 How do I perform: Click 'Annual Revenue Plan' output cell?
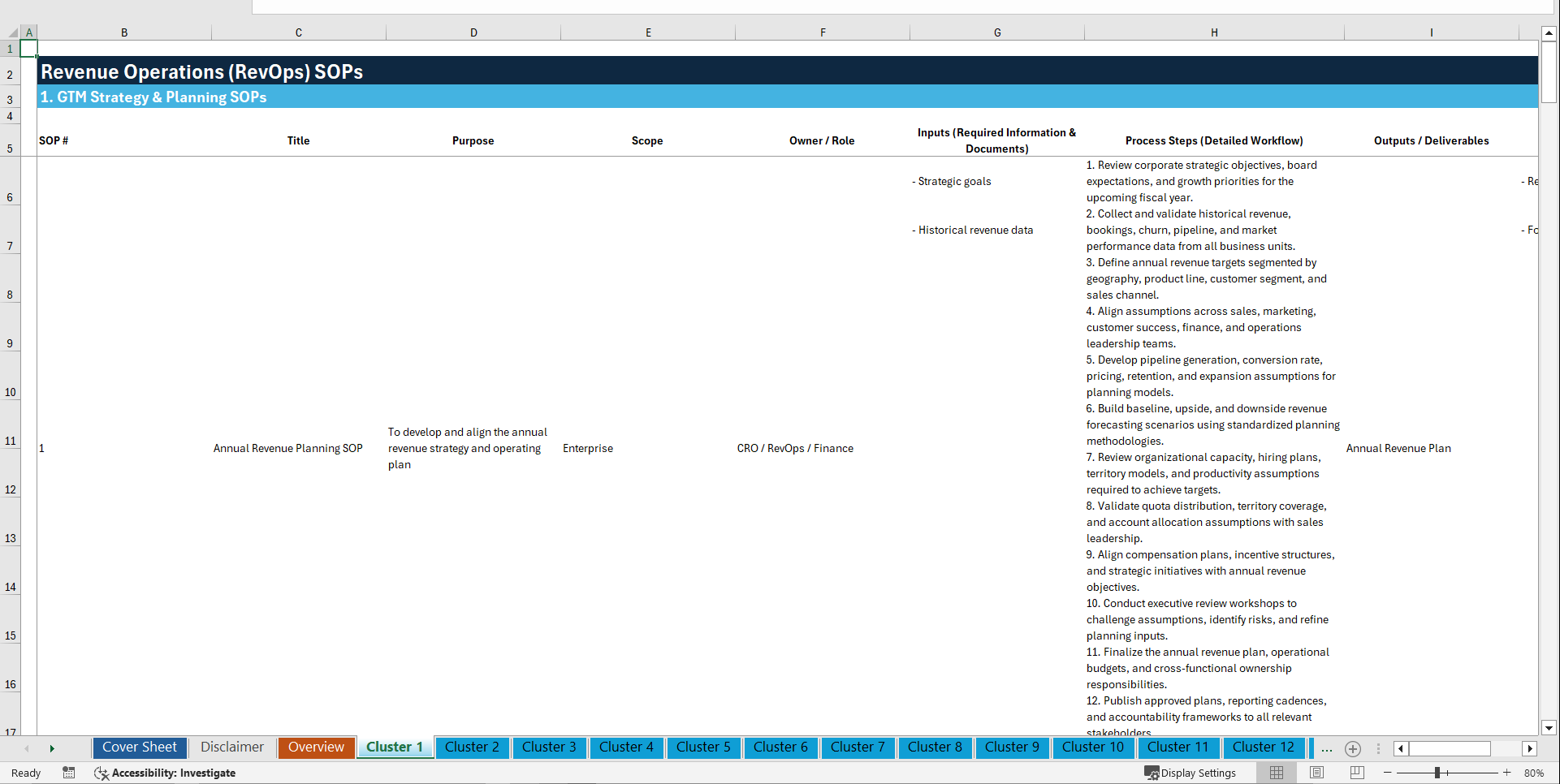click(1398, 448)
